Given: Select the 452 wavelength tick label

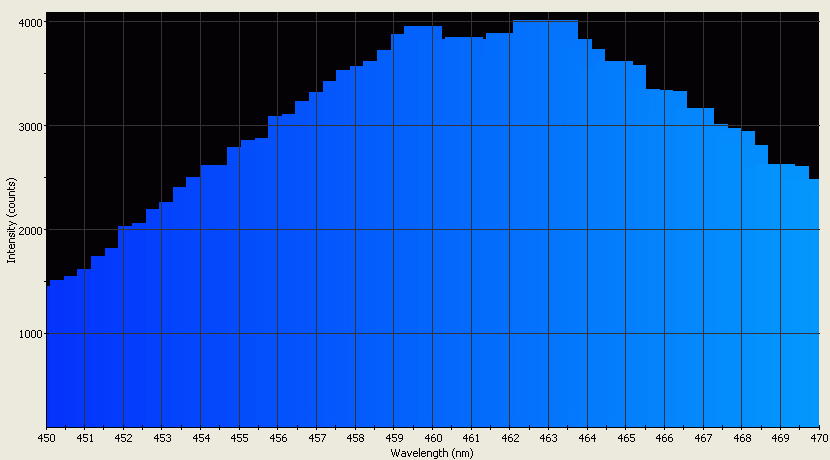Looking at the screenshot, I should [x=123, y=438].
